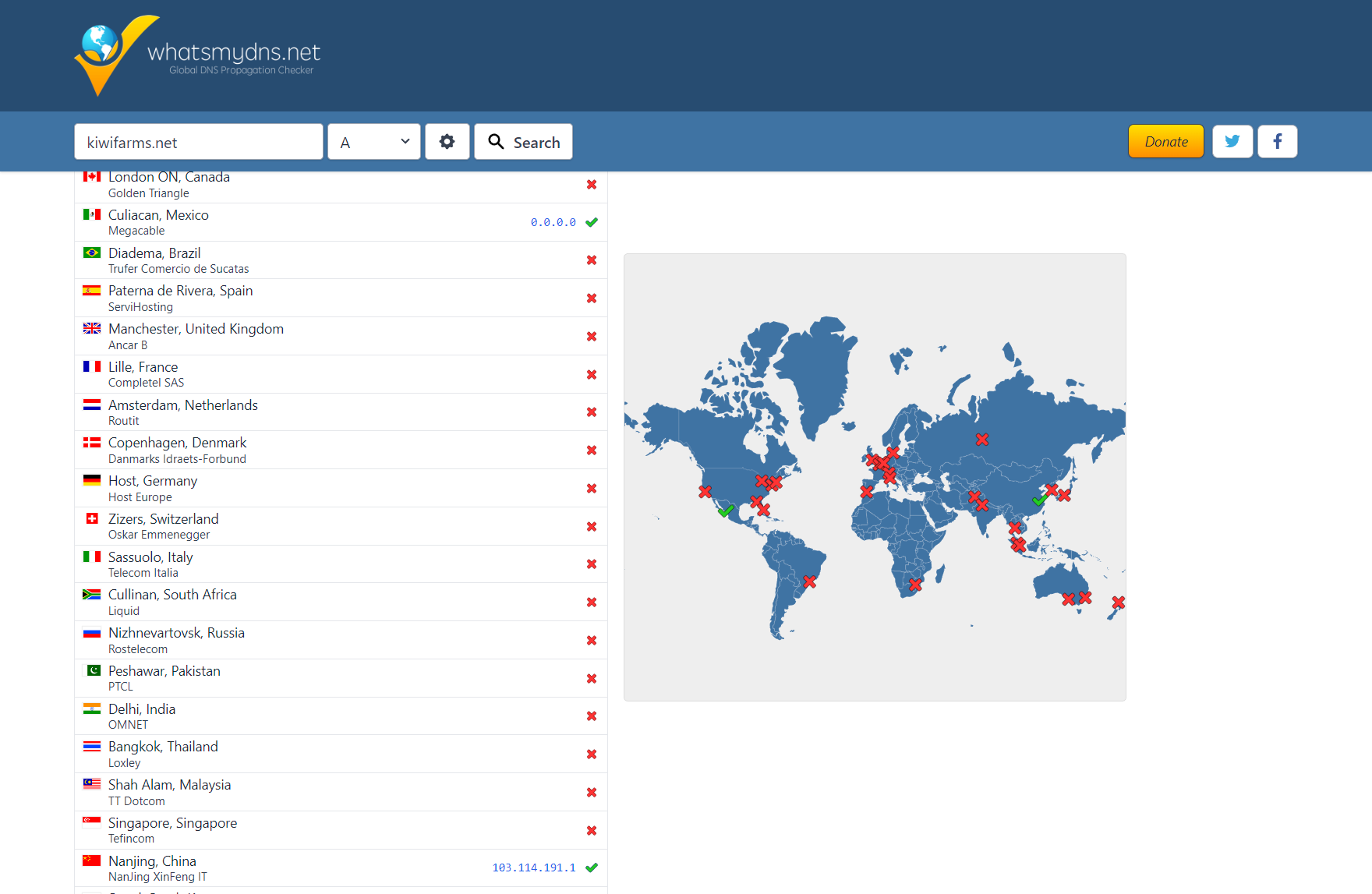Image resolution: width=1372 pixels, height=894 pixels.
Task: Click the Brazil red X marker on map
Action: coord(810,581)
